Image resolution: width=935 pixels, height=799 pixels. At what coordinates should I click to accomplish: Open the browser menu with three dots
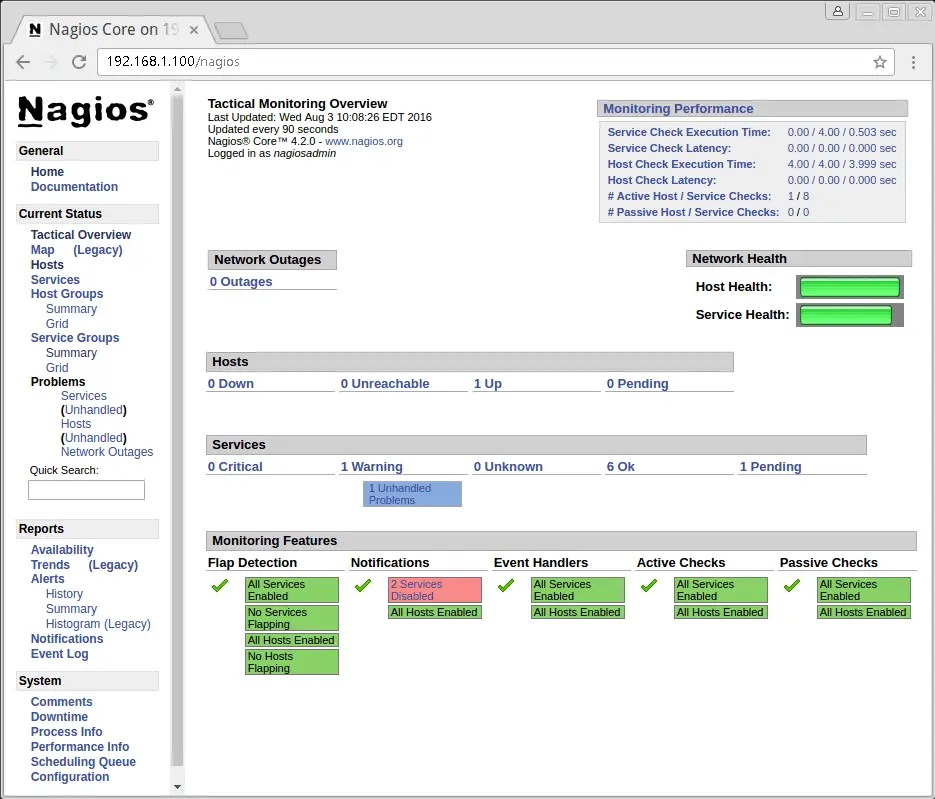913,62
